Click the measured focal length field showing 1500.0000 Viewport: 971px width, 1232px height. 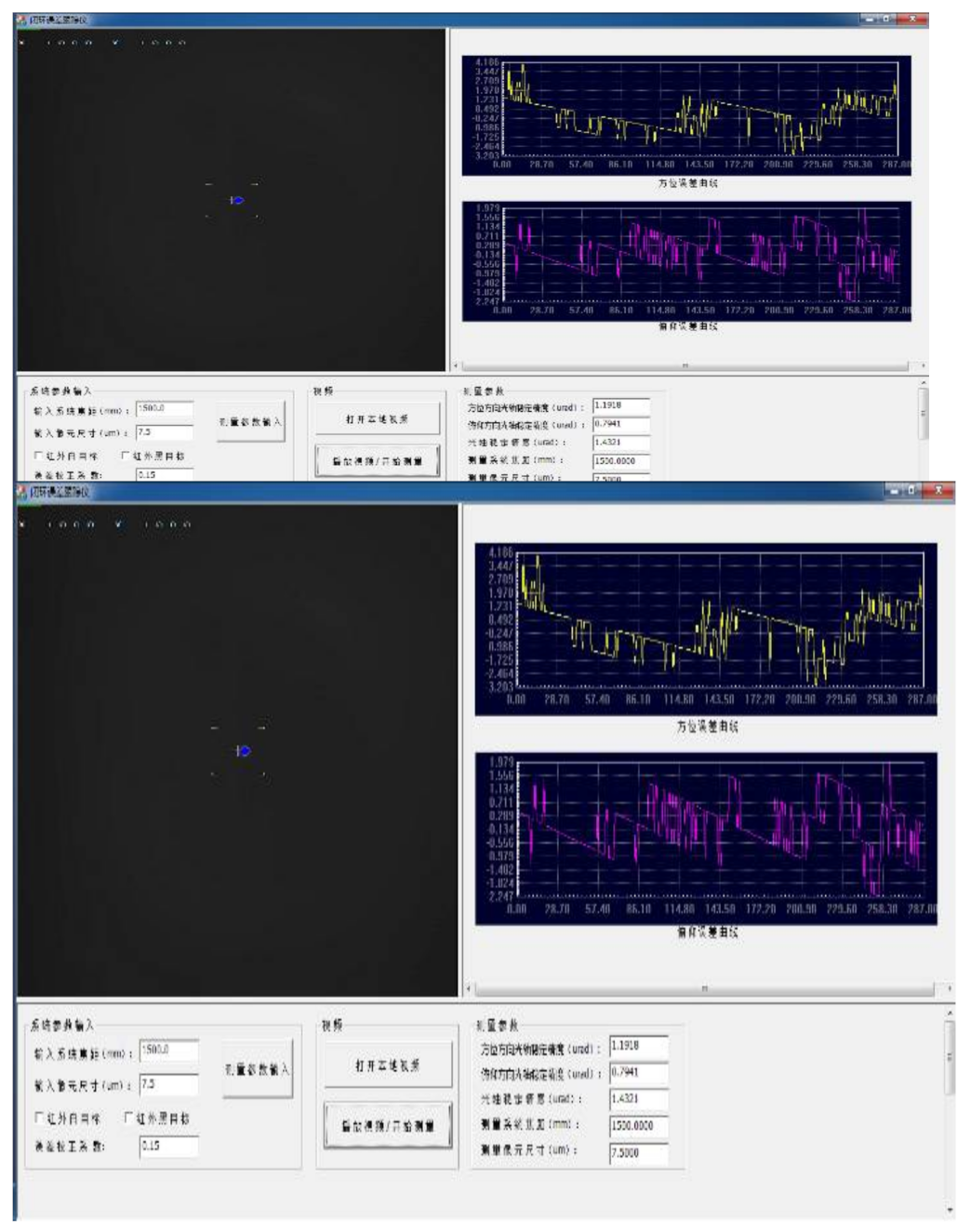(639, 1126)
